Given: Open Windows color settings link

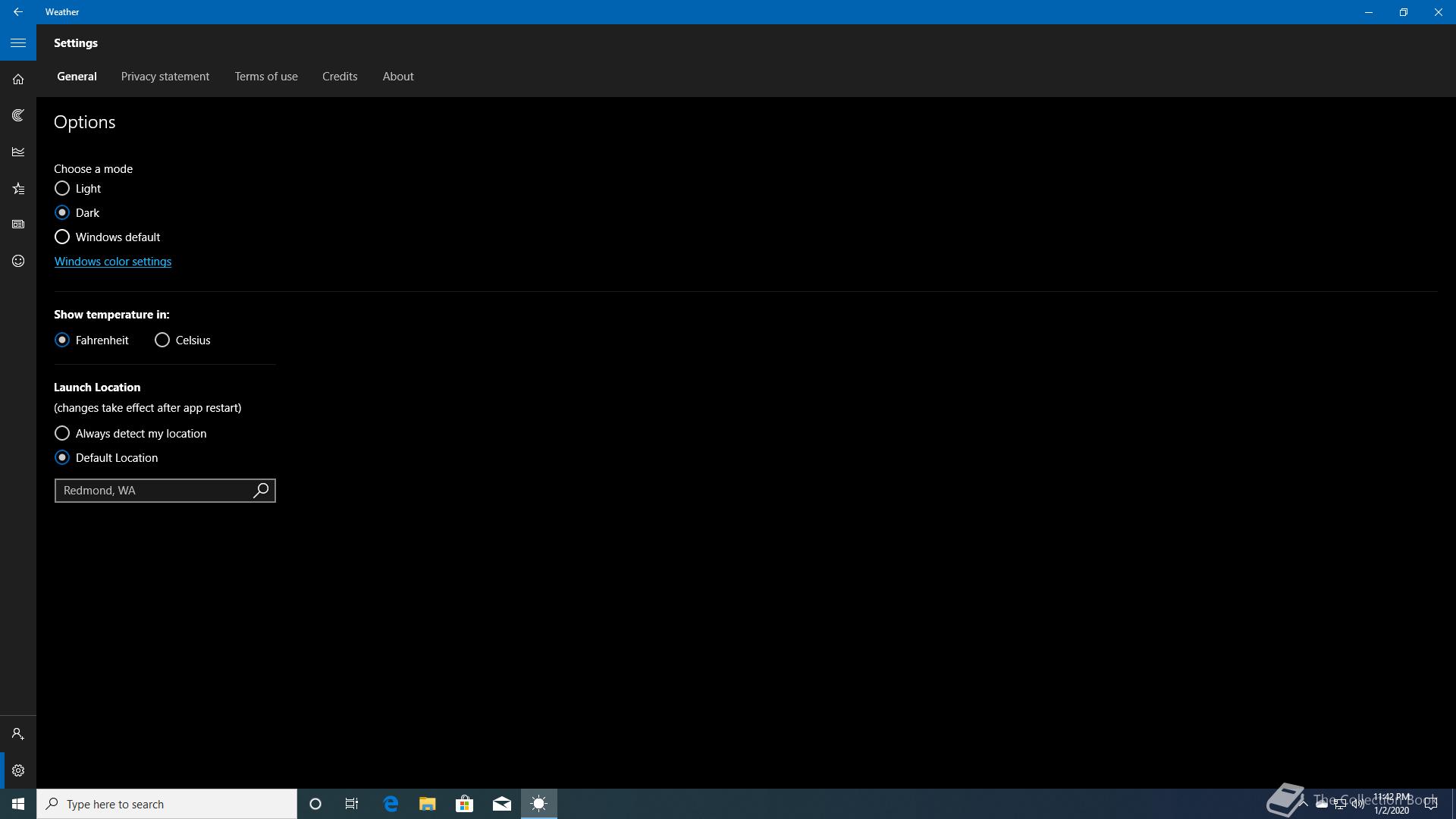Looking at the screenshot, I should pos(112,262).
